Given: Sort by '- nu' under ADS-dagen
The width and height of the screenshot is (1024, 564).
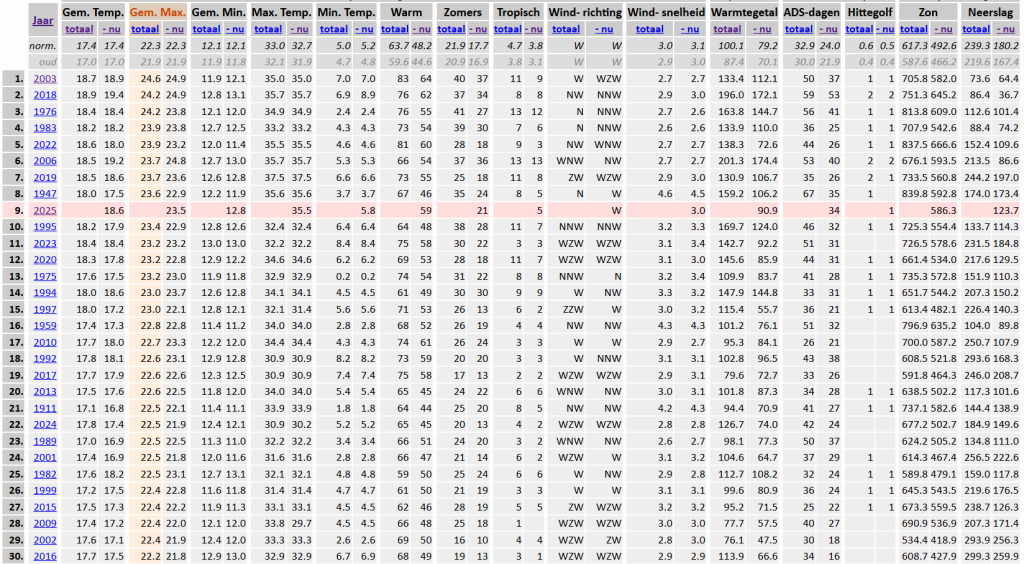Looking at the screenshot, I should [x=828, y=29].
